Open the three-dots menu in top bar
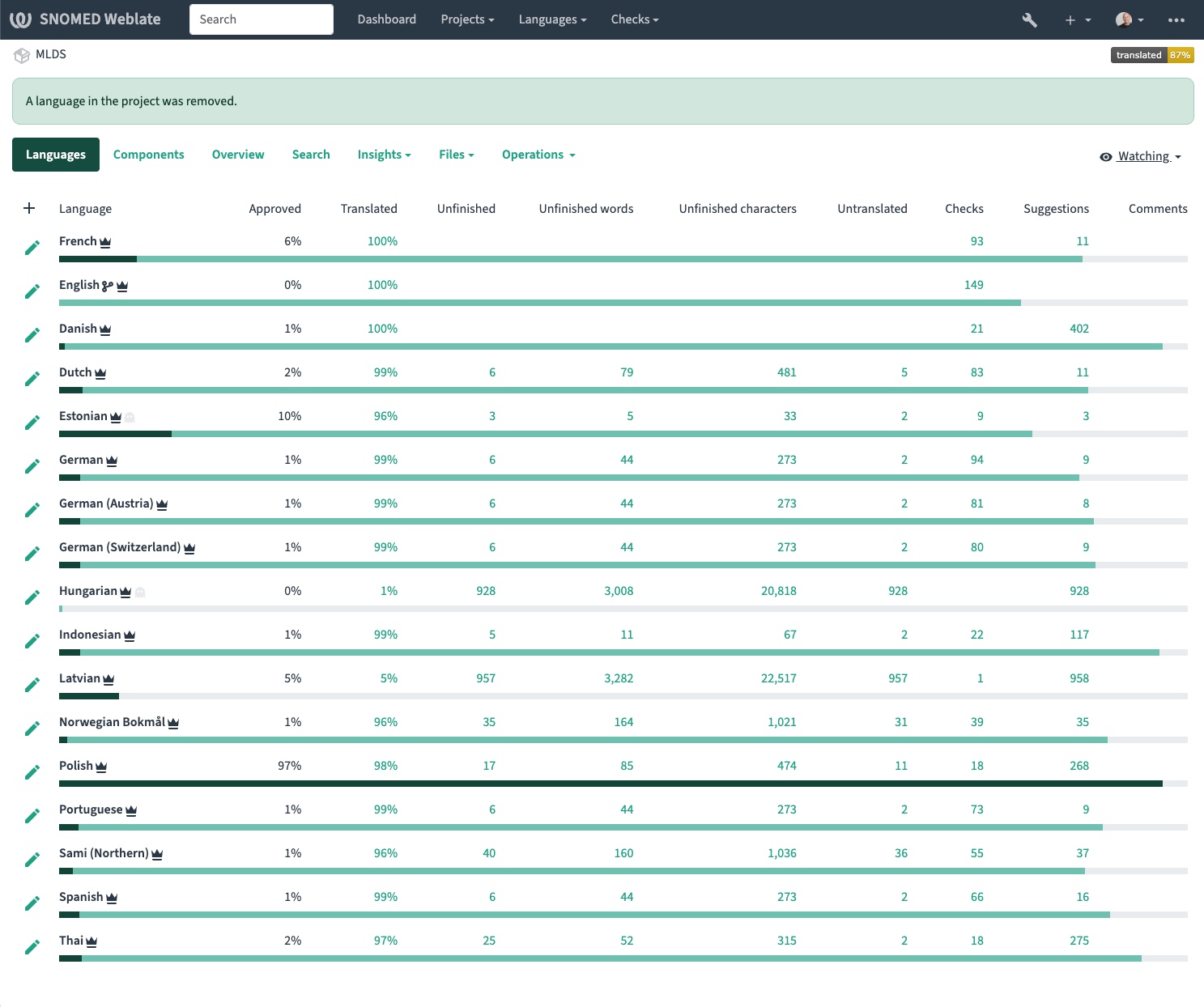Image resolution: width=1204 pixels, height=1007 pixels. [x=1176, y=20]
